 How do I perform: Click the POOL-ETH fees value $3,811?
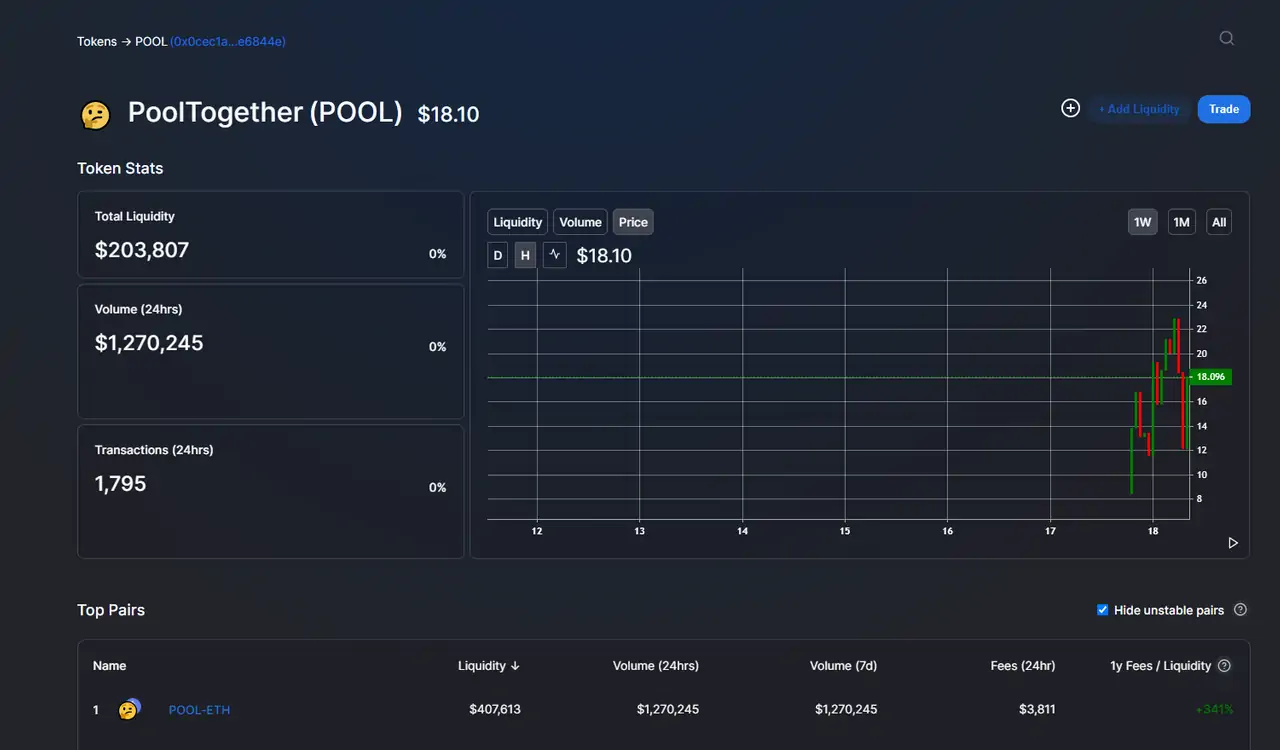[1036, 710]
